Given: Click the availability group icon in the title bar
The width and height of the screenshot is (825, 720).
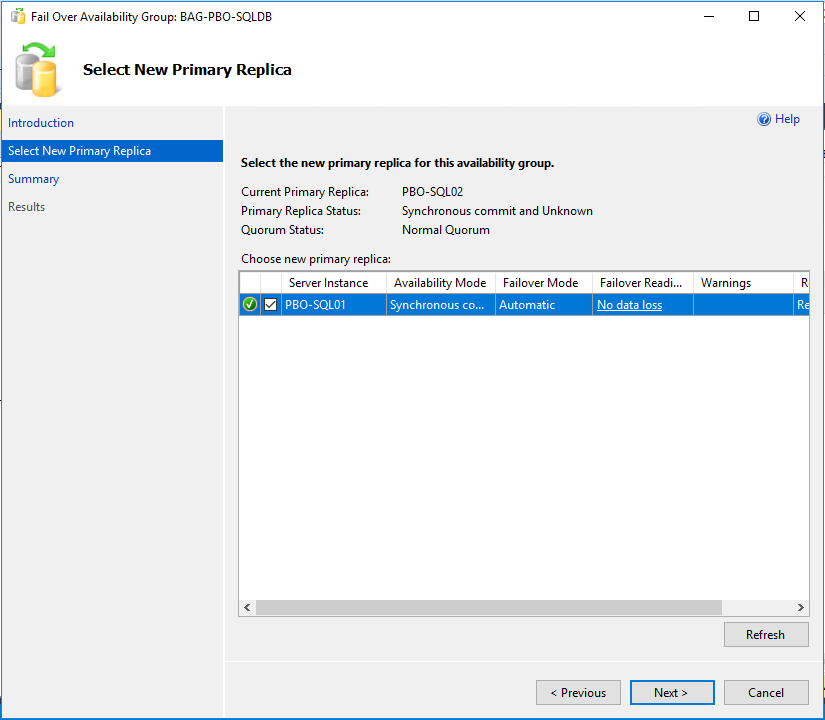Looking at the screenshot, I should (18, 16).
